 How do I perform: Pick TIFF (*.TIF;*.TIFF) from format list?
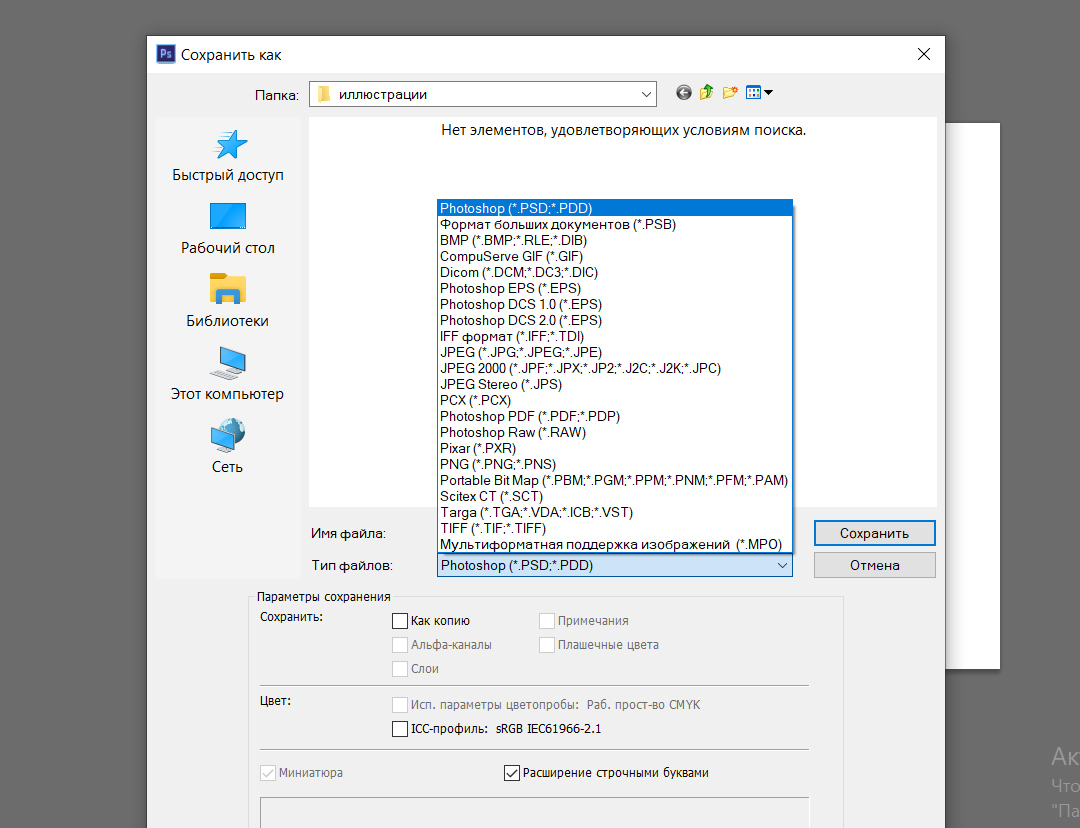[x=493, y=528]
